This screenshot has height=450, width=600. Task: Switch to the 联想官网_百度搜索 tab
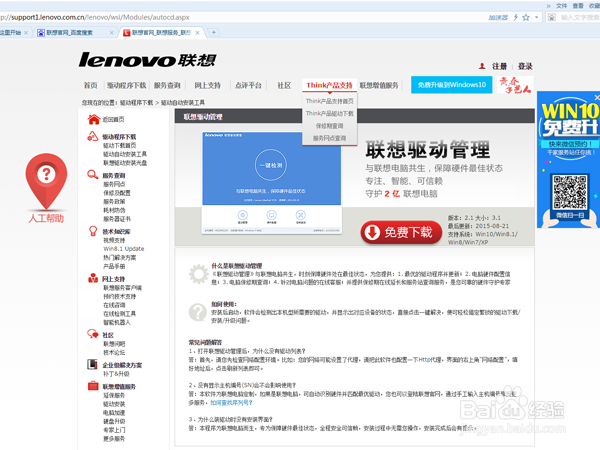[69, 33]
